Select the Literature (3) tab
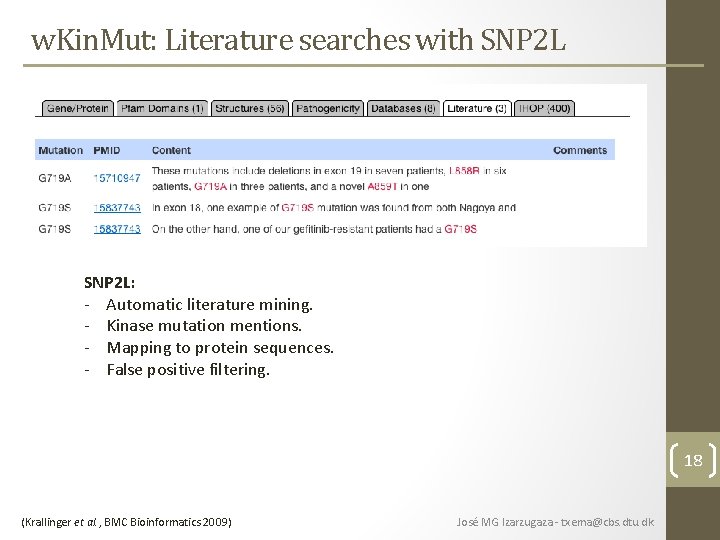The image size is (720, 540). [x=477, y=108]
